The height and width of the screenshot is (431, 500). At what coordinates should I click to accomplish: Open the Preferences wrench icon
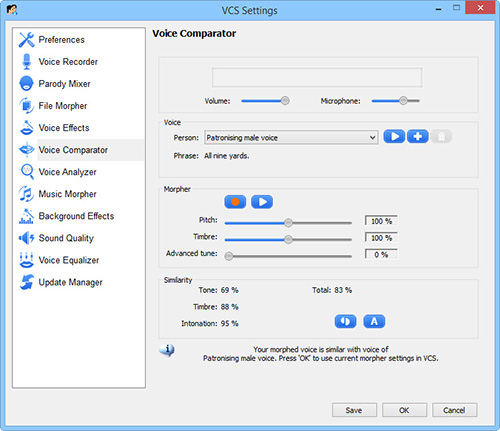[x=26, y=40]
